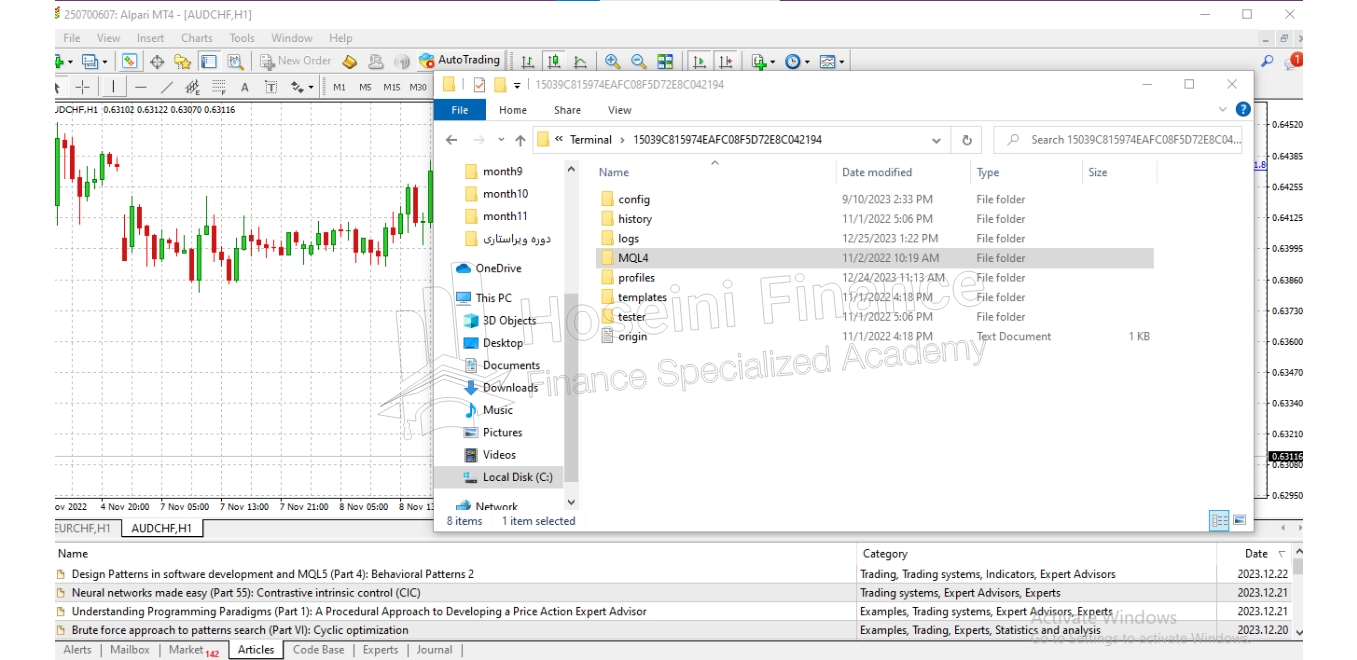Image resolution: width=1357 pixels, height=660 pixels.
Task: Switch to details view layout
Action: click(1219, 520)
